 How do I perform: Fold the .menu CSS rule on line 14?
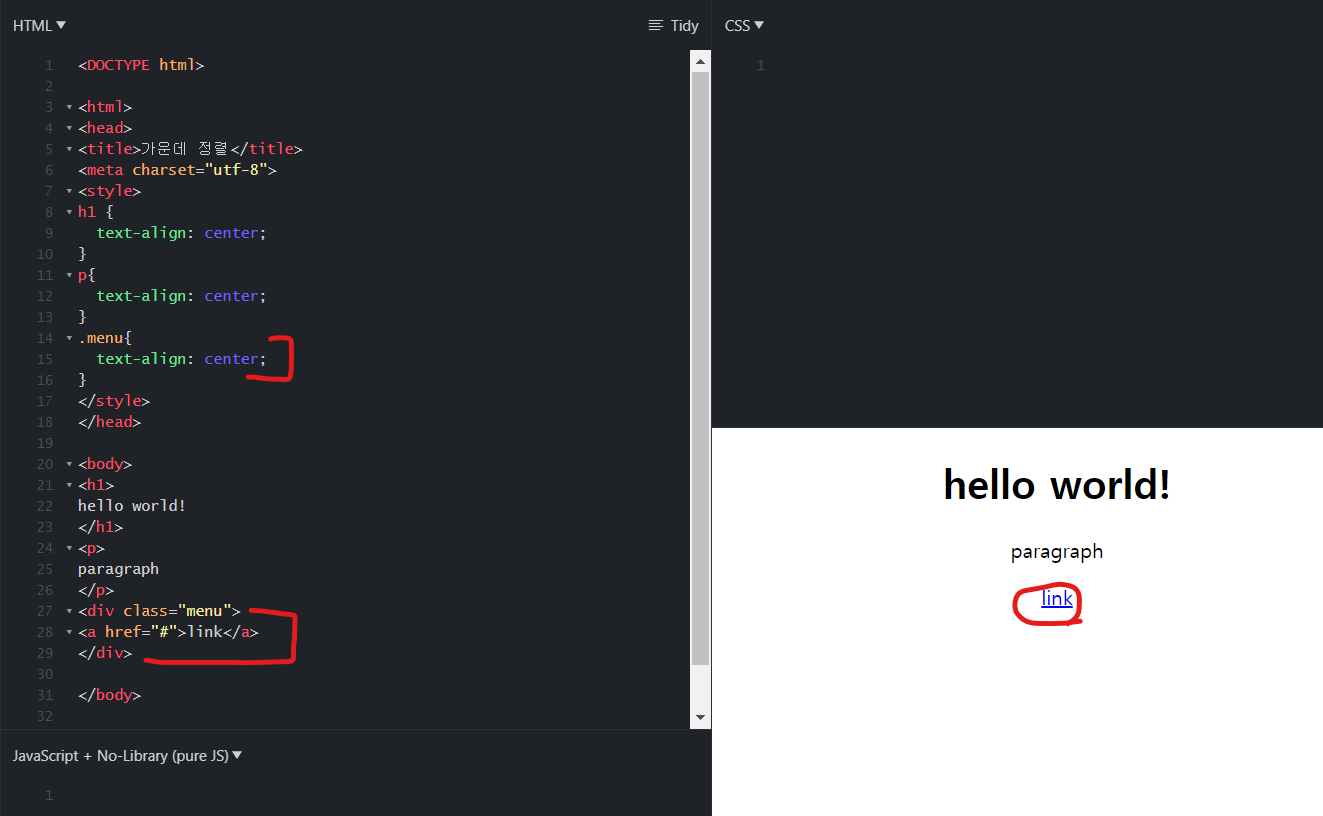point(69,338)
